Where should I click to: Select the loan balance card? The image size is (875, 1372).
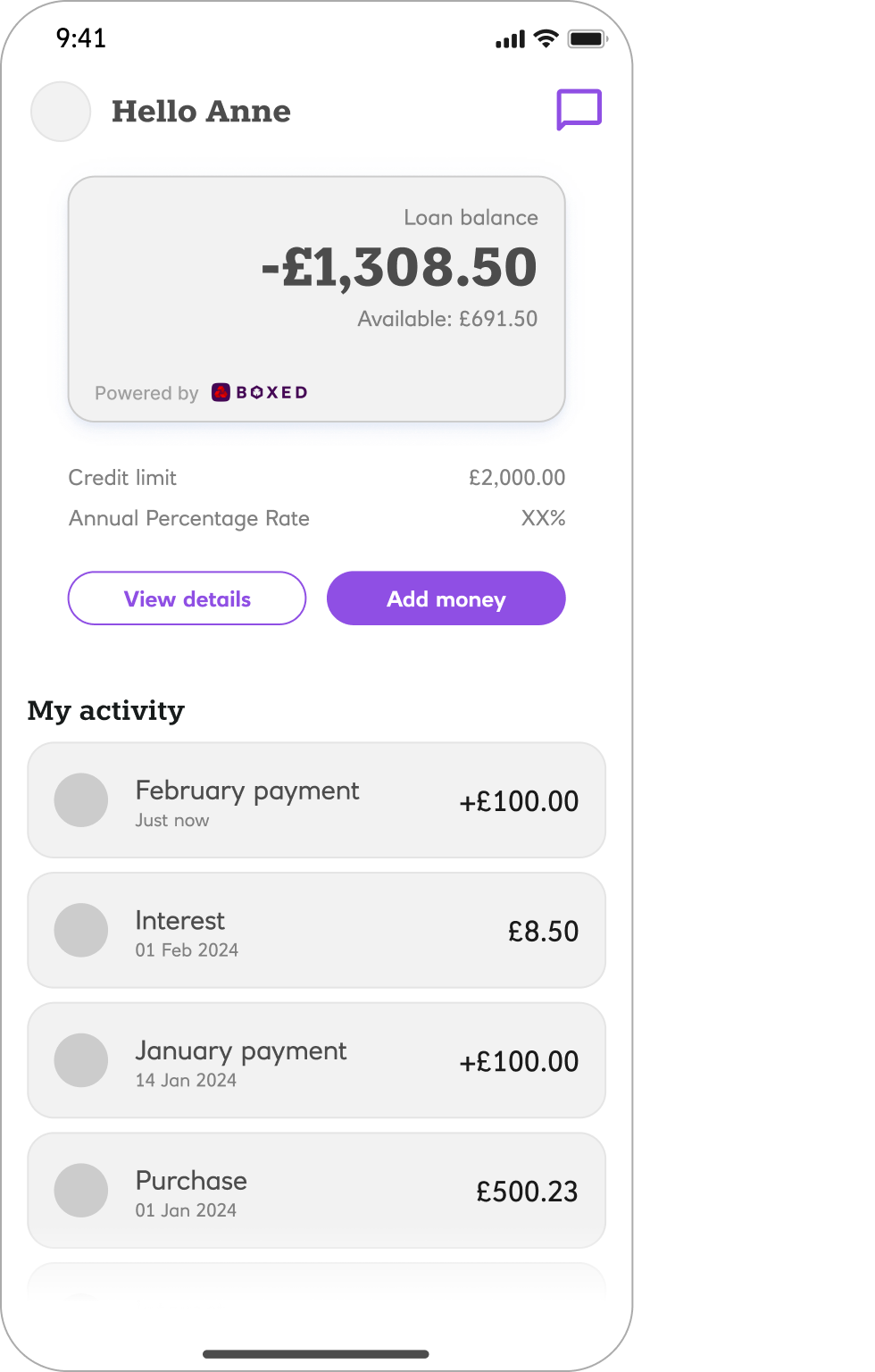pos(316,298)
